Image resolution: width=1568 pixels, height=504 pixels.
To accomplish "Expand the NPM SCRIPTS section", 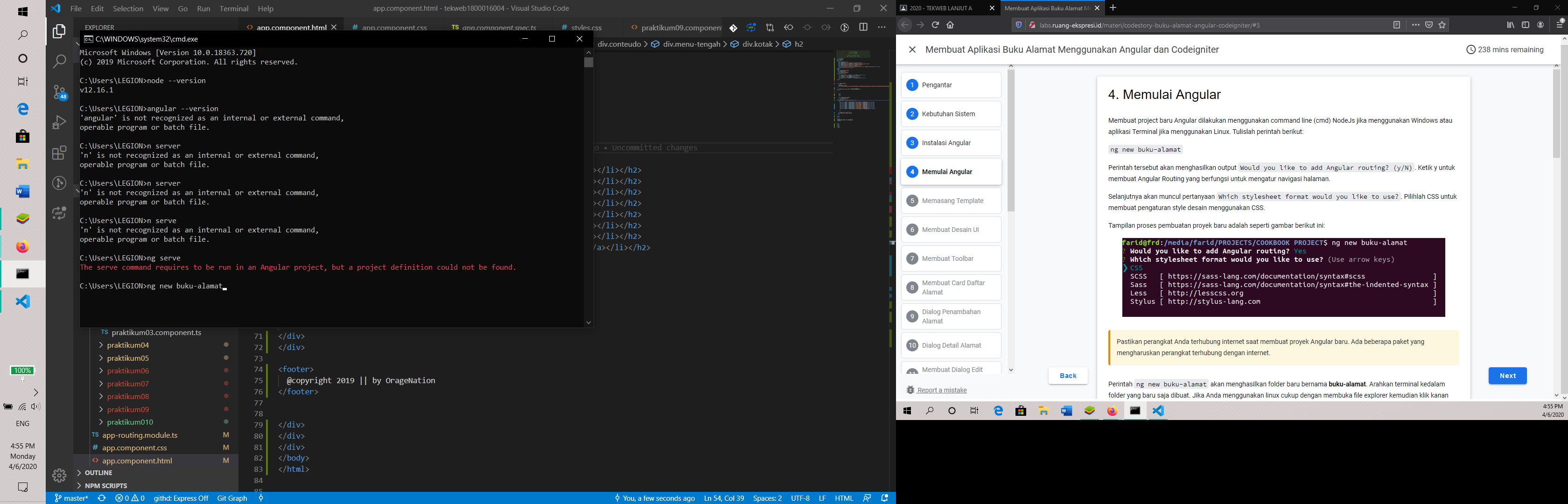I will (x=106, y=486).
